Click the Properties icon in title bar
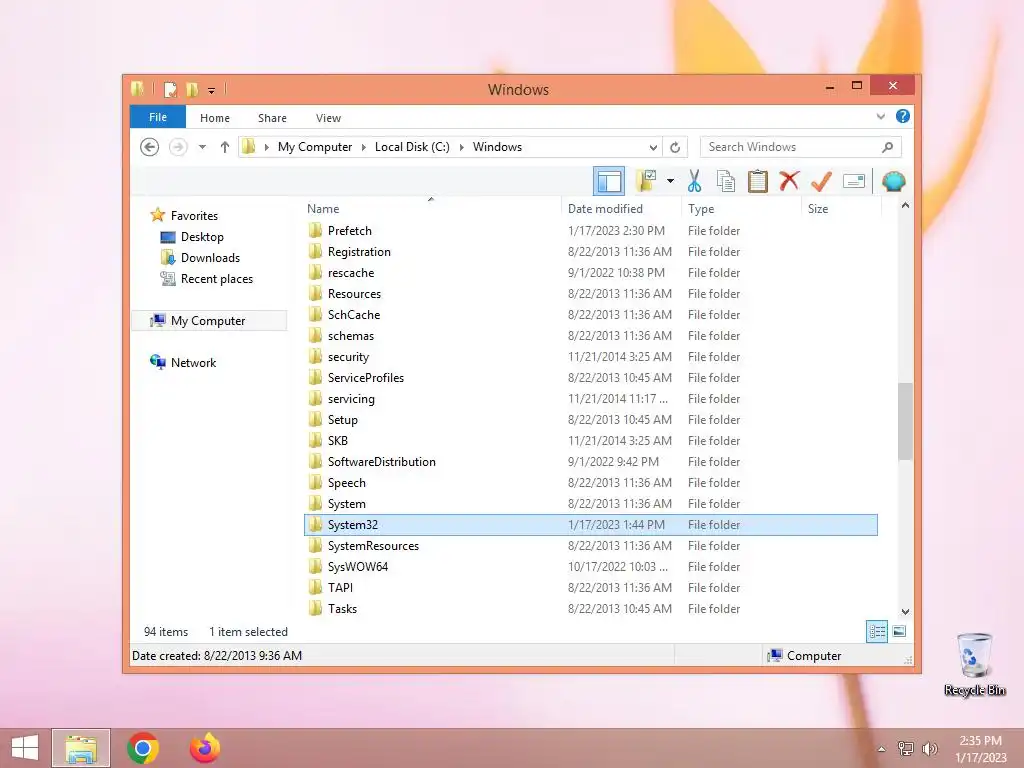The image size is (1024, 768). 170,89
